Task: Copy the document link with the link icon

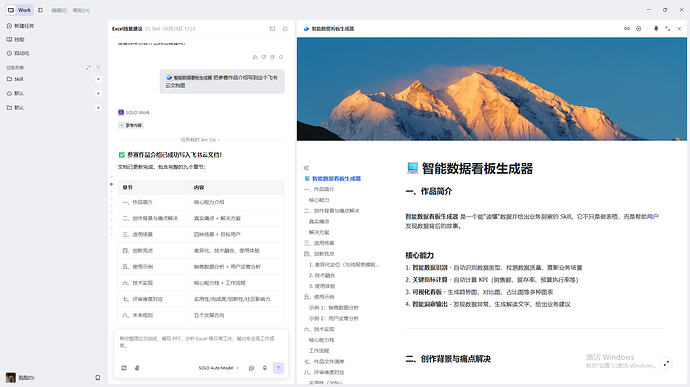Action: 627,29
